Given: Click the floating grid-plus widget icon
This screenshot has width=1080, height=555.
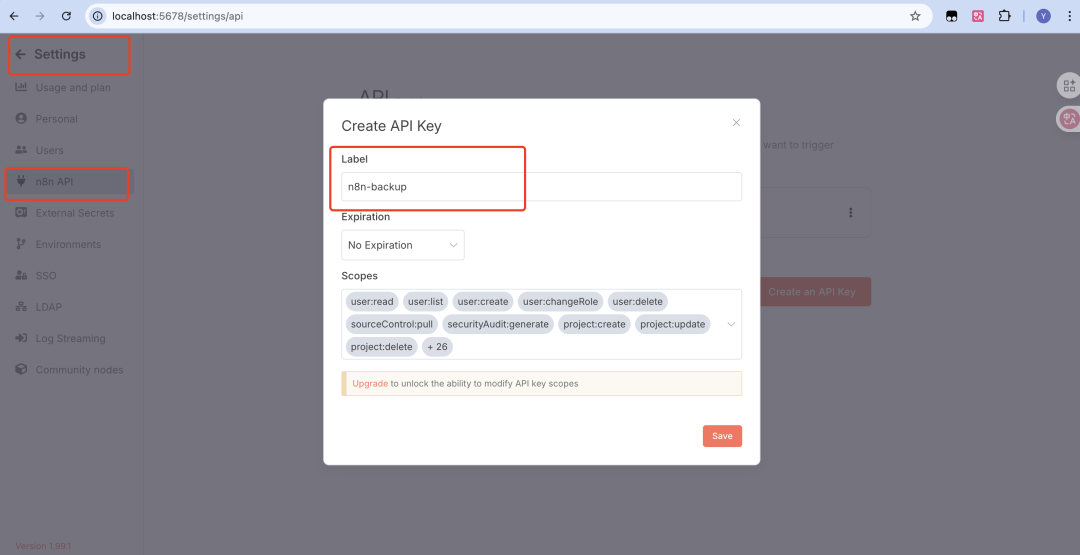Looking at the screenshot, I should [x=1069, y=85].
